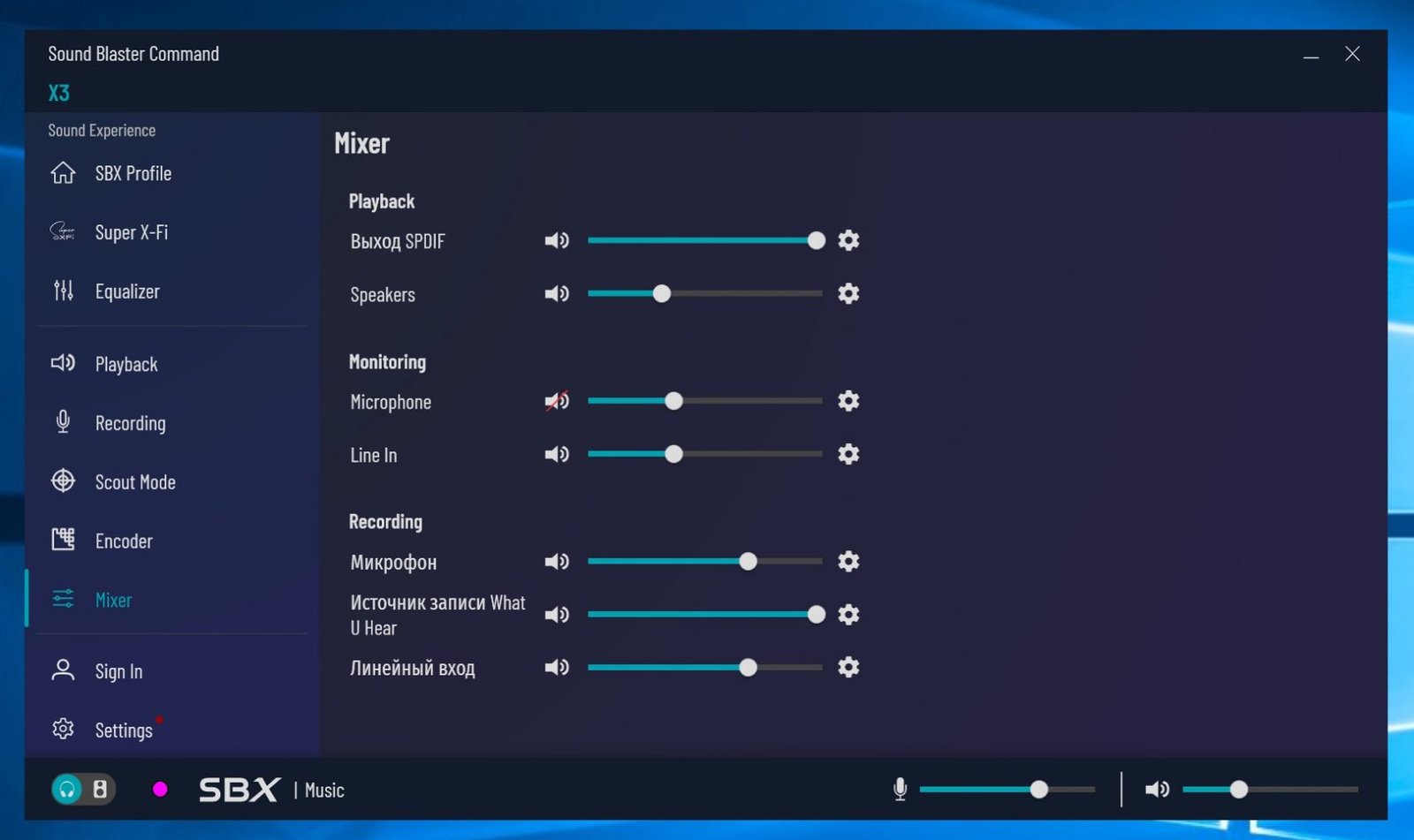Image resolution: width=1414 pixels, height=840 pixels.
Task: Adjust the Speakers volume slider
Action: (706, 293)
